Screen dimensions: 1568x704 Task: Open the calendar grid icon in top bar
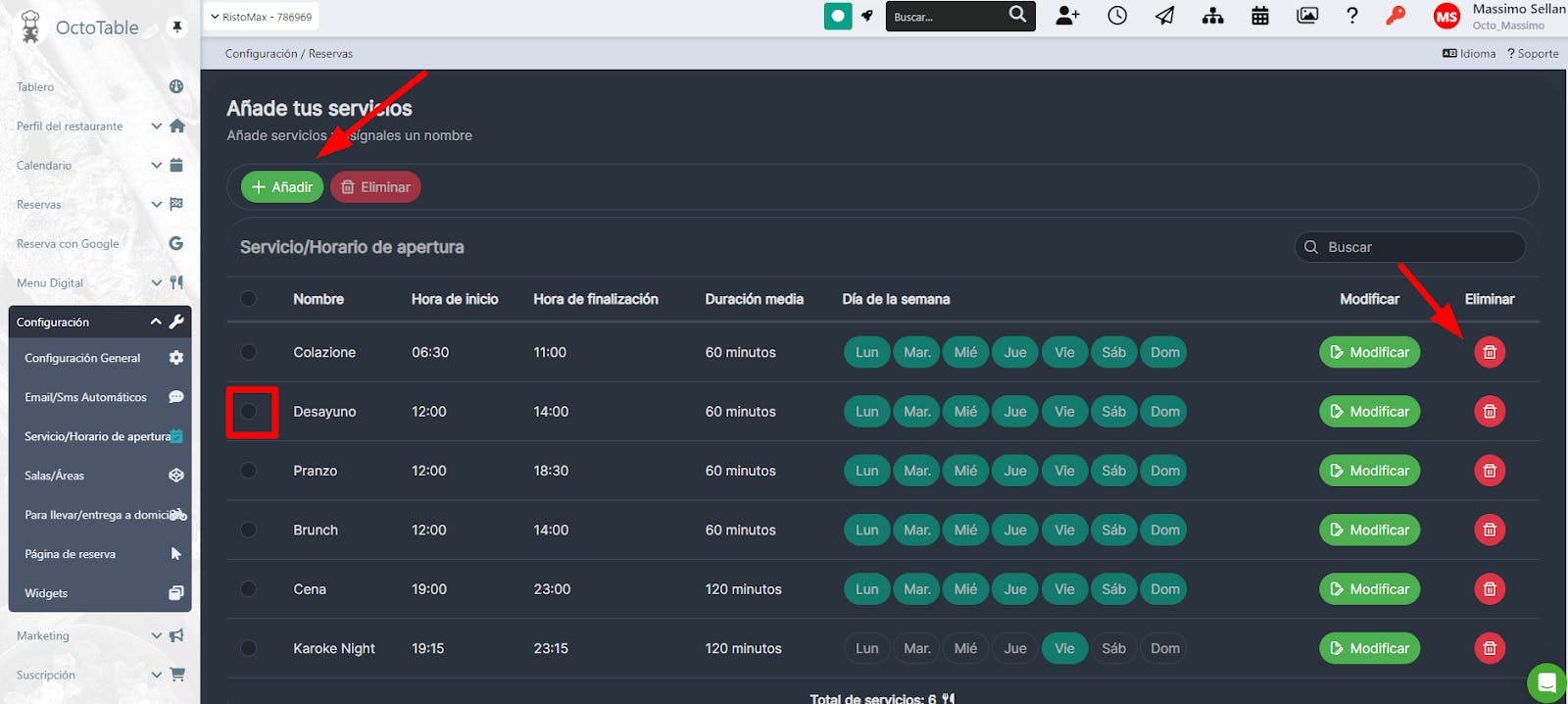[x=1260, y=16]
